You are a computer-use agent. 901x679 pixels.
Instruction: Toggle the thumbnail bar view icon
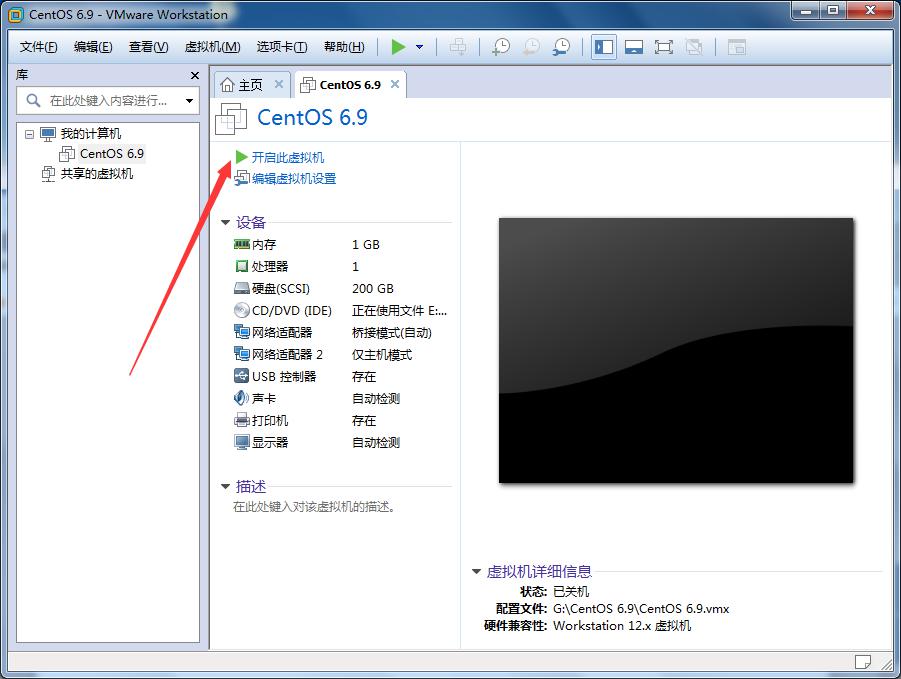tap(634, 47)
